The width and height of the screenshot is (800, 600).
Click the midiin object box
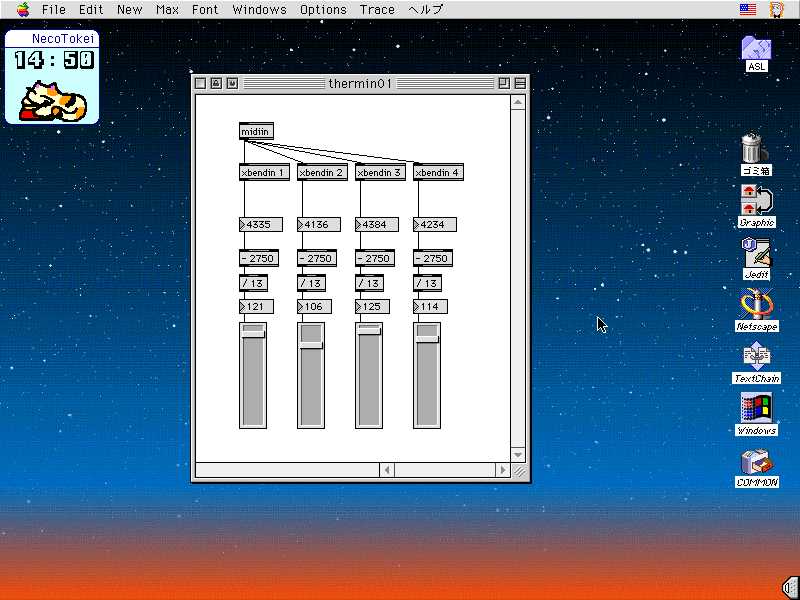[255, 131]
